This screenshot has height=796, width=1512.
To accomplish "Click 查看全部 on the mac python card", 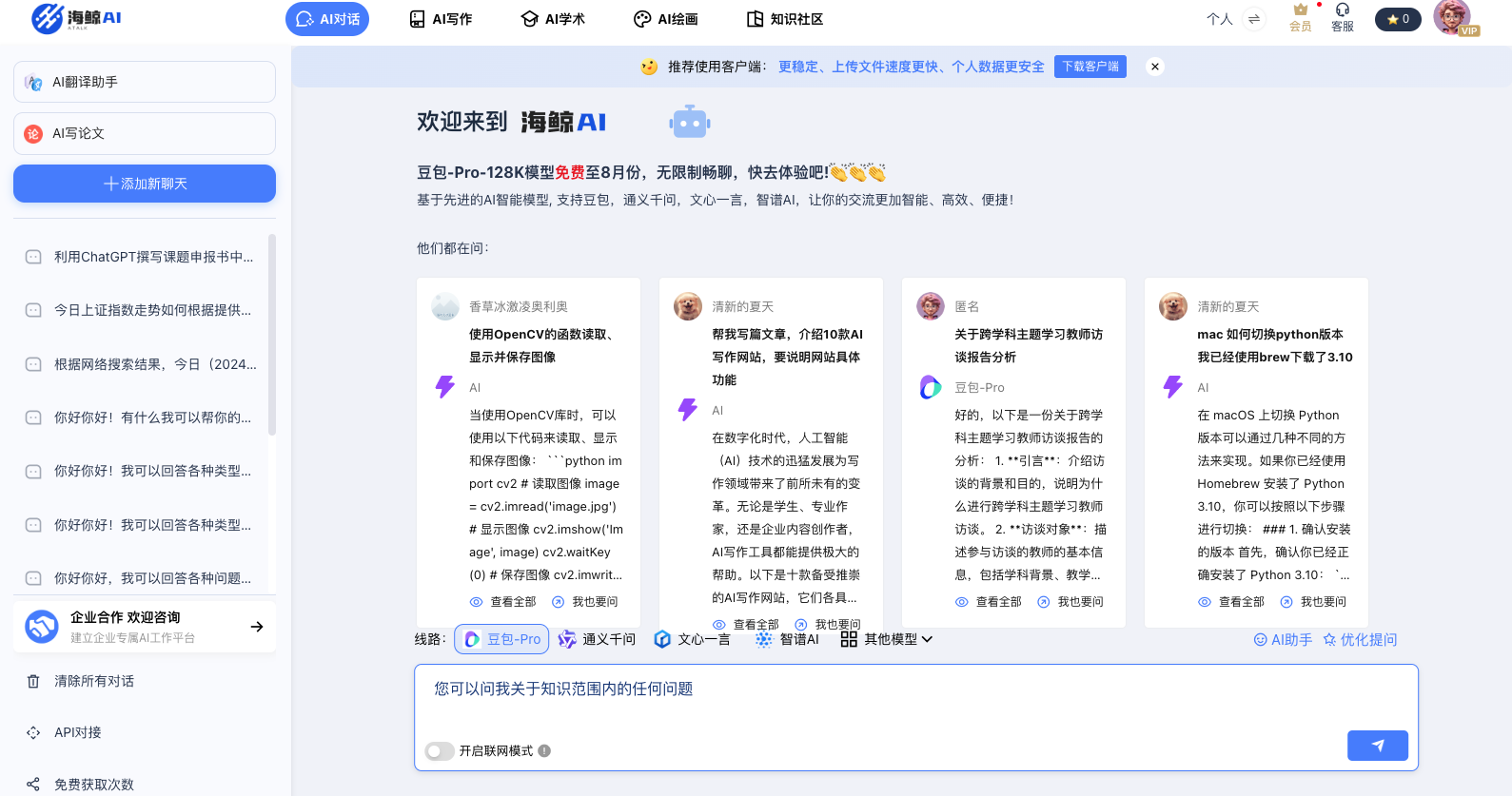I will click(1231, 602).
